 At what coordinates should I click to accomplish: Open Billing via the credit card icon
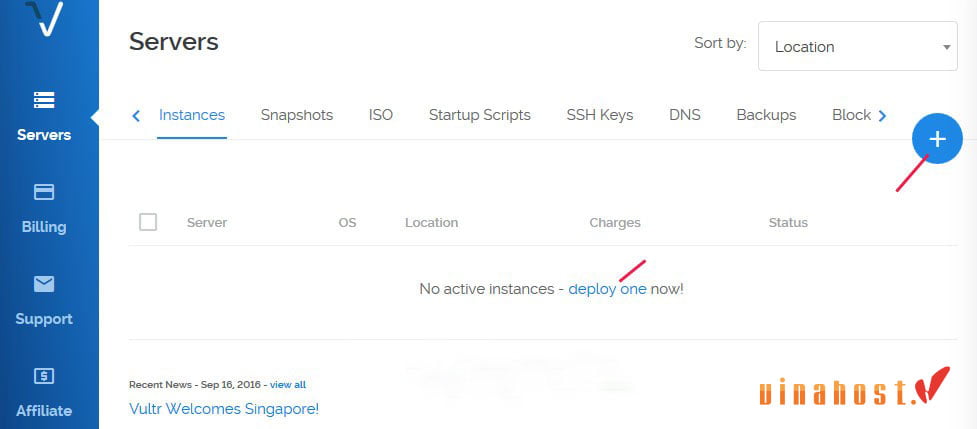44,192
